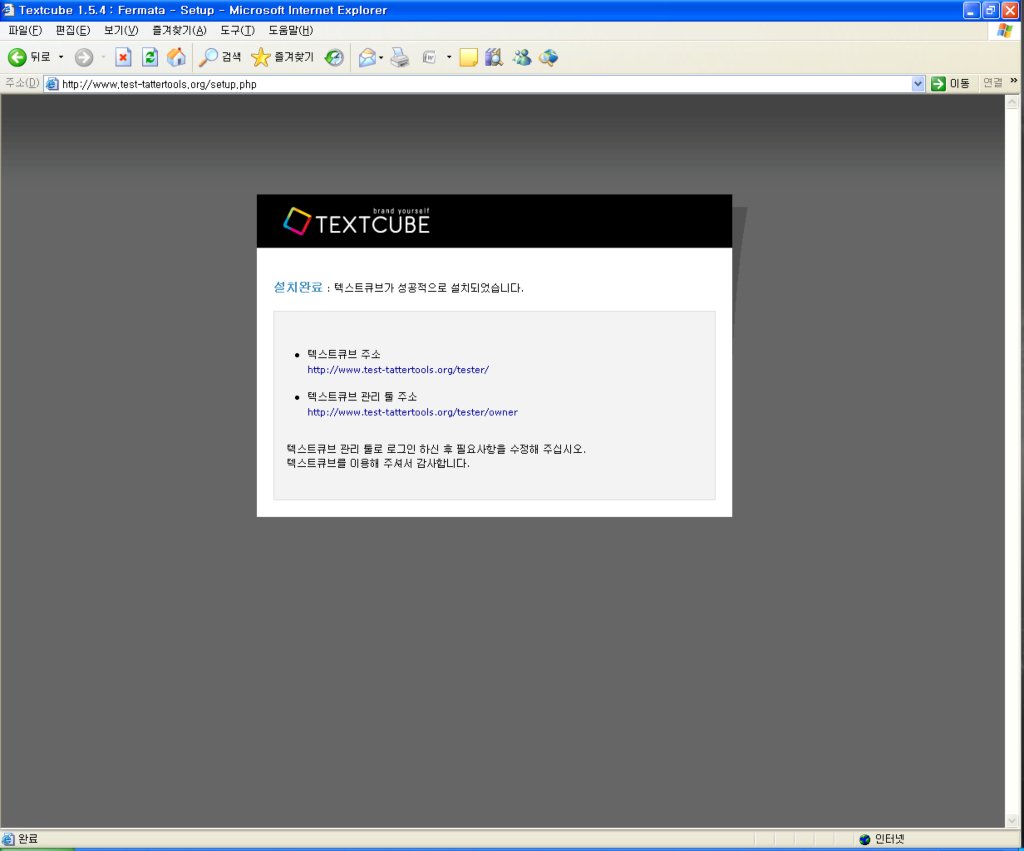
Task: Click the scrollbar up arrow
Action: [1012, 102]
